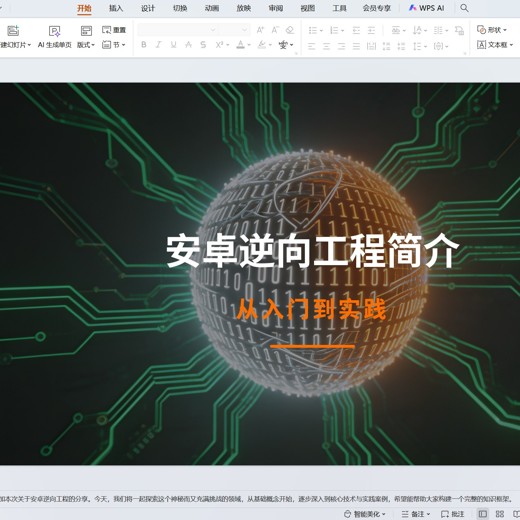Switch to slide sorter view icon
This screenshot has width=520, height=520.
[500, 514]
